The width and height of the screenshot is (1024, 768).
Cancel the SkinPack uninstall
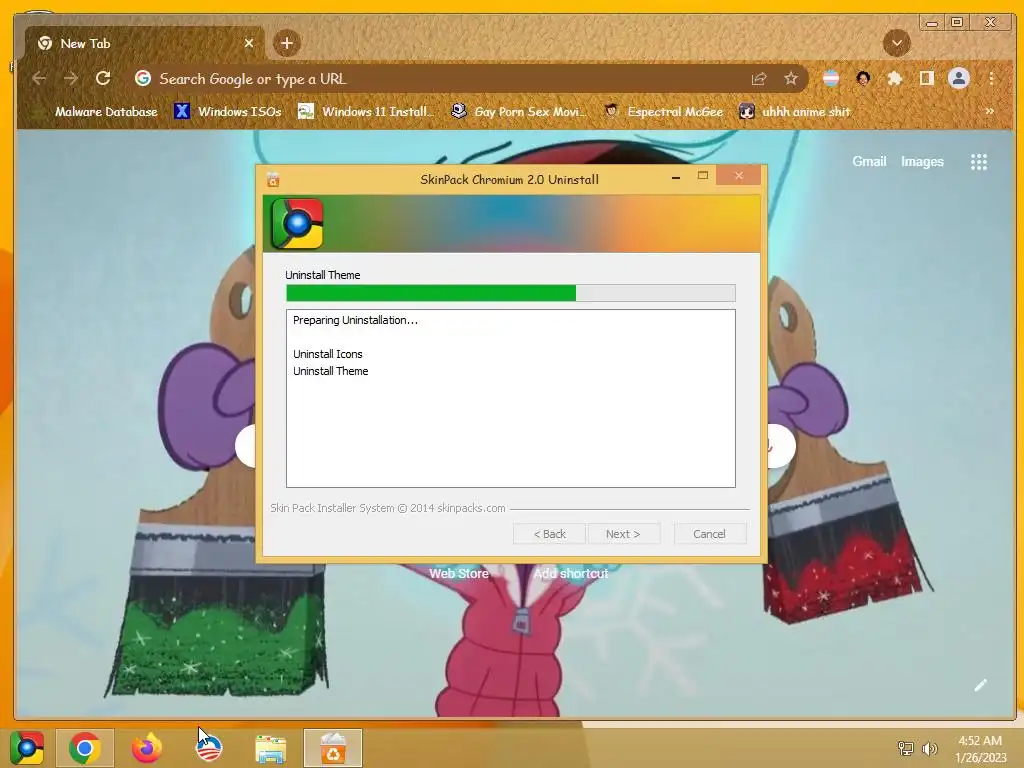tap(710, 534)
